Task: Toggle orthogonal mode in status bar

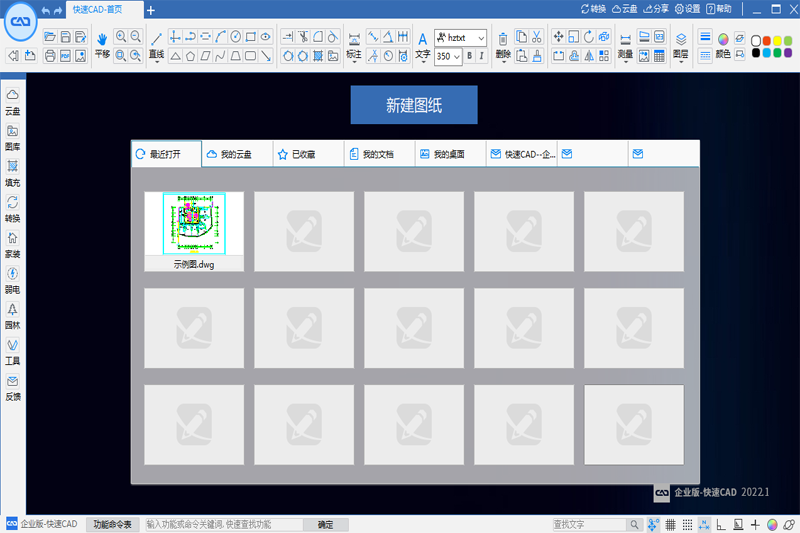Action: click(721, 524)
